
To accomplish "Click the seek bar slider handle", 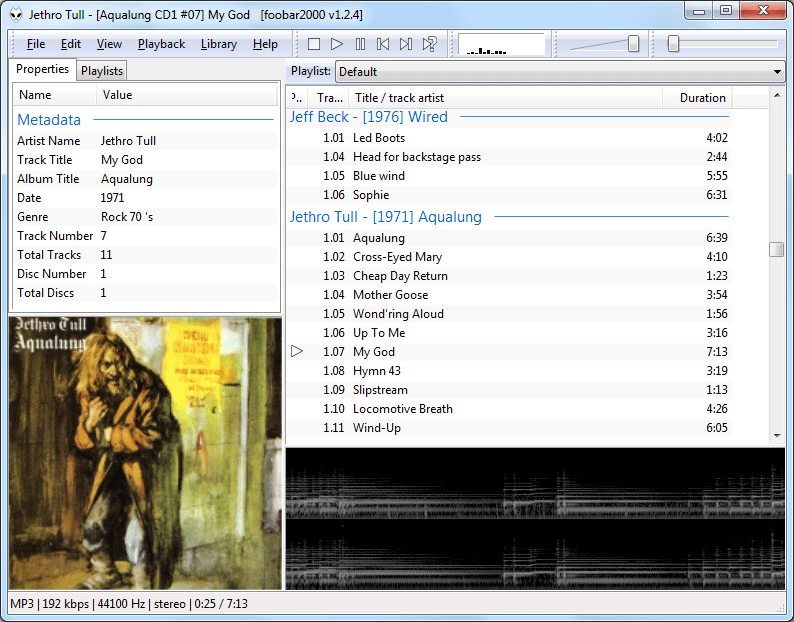I will (x=673, y=44).
